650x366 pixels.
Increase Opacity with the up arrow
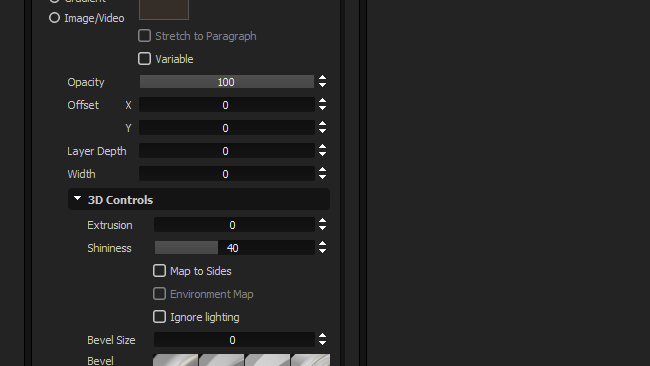pyautogui.click(x=323, y=78)
